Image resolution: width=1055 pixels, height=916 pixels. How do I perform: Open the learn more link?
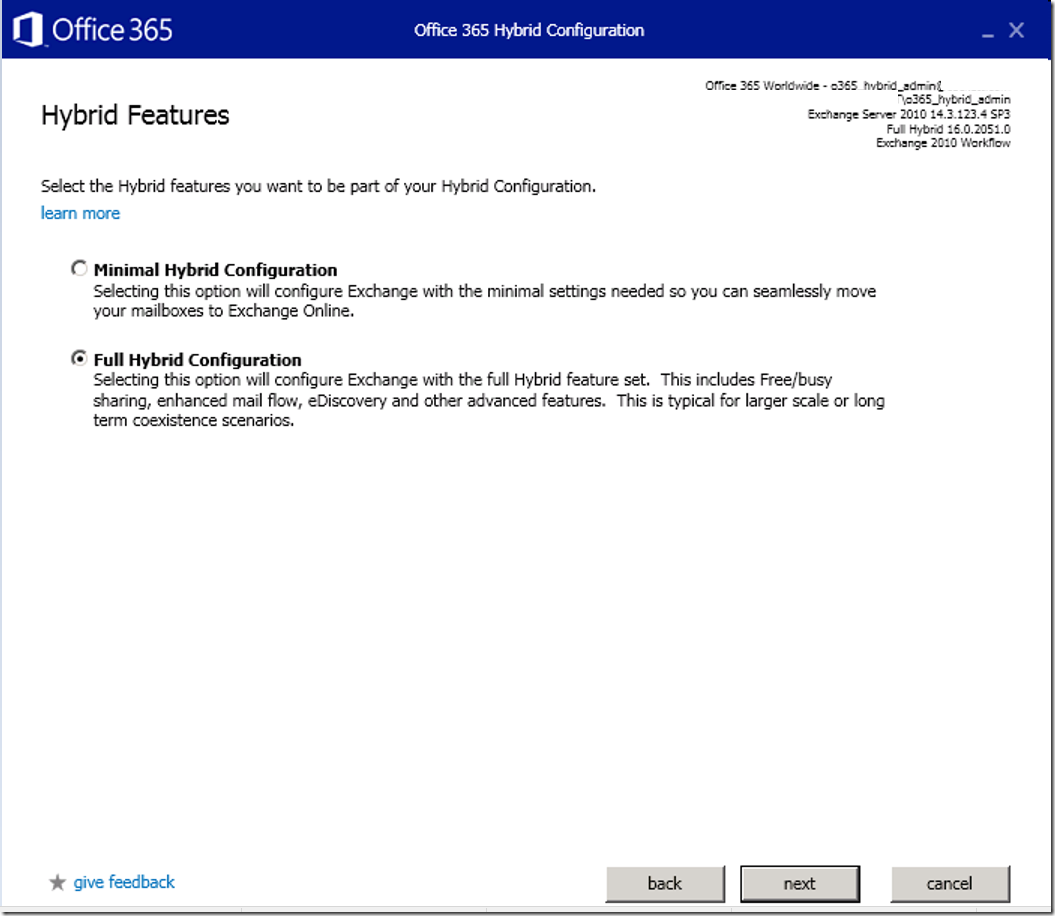pyautogui.click(x=80, y=213)
